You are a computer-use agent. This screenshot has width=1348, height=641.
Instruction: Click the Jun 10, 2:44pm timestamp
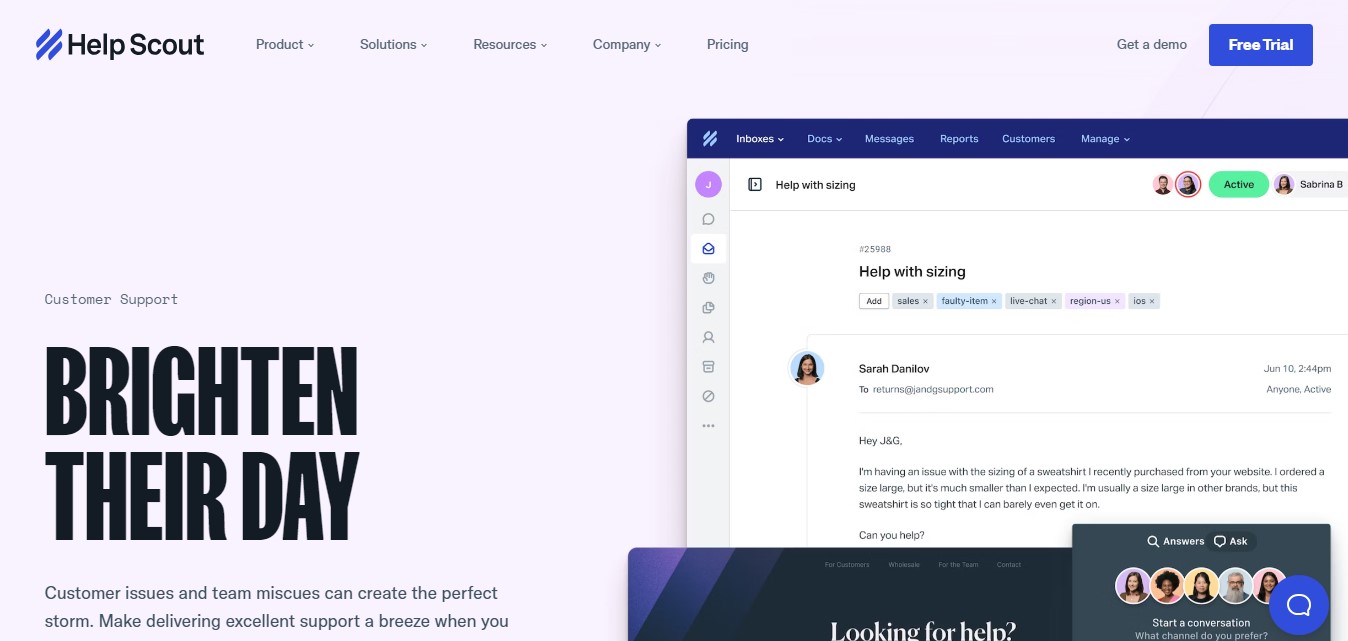1297,369
